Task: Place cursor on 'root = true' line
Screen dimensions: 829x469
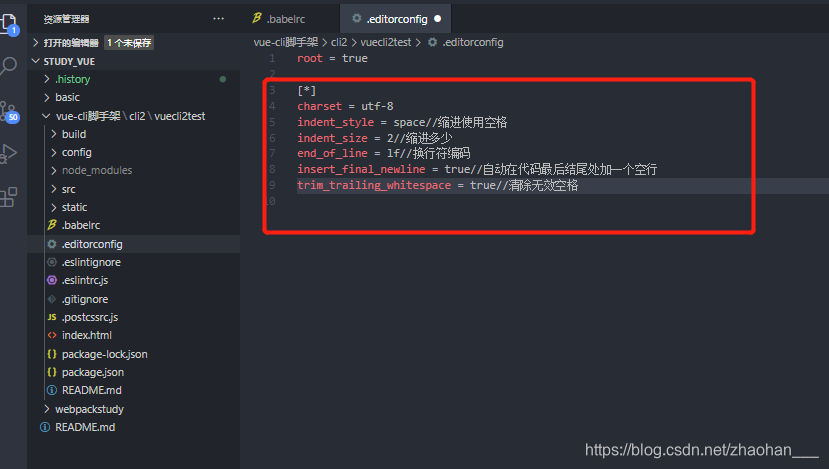Action: pyautogui.click(x=332, y=58)
